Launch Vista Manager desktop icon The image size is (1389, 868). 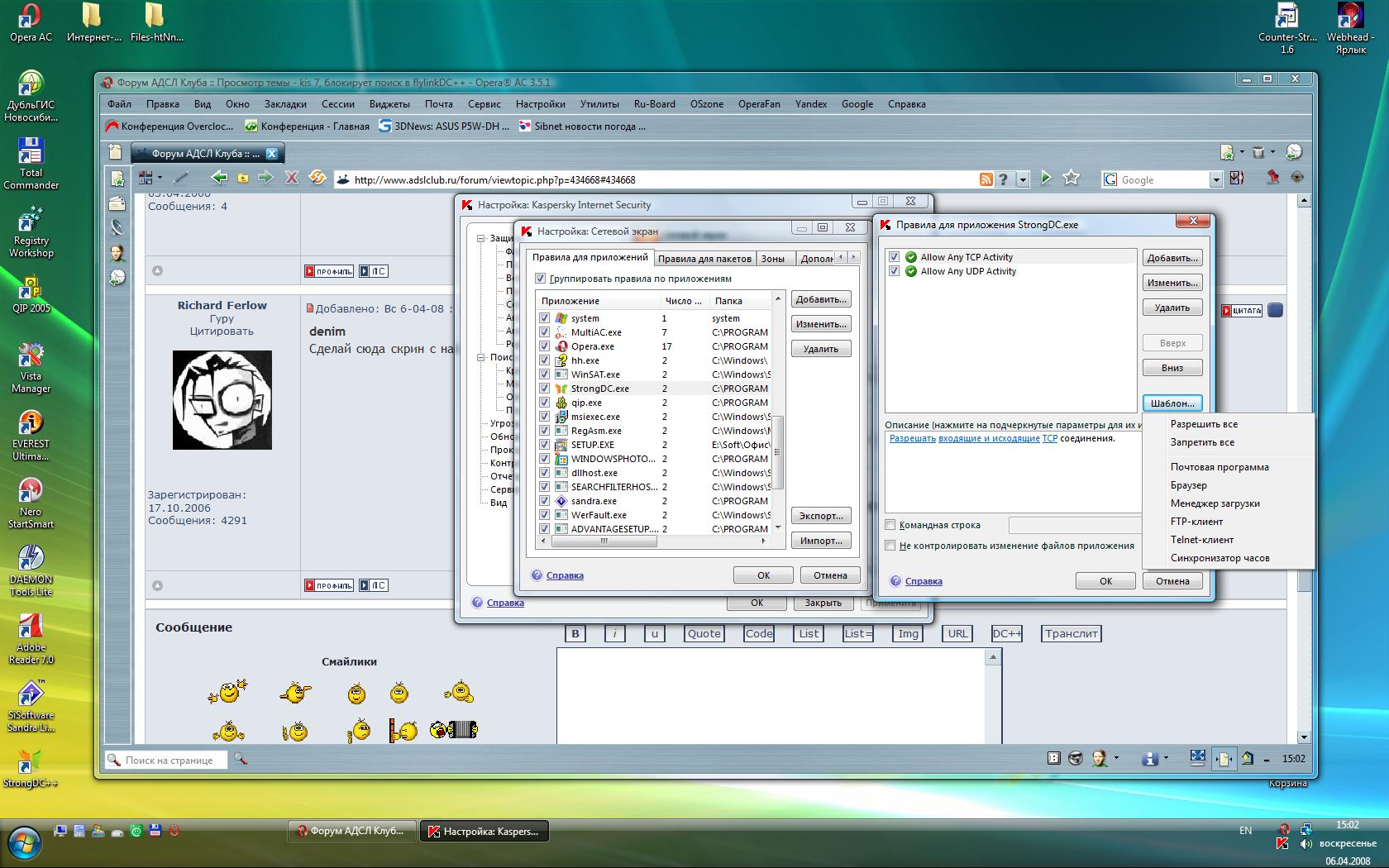pos(31,367)
